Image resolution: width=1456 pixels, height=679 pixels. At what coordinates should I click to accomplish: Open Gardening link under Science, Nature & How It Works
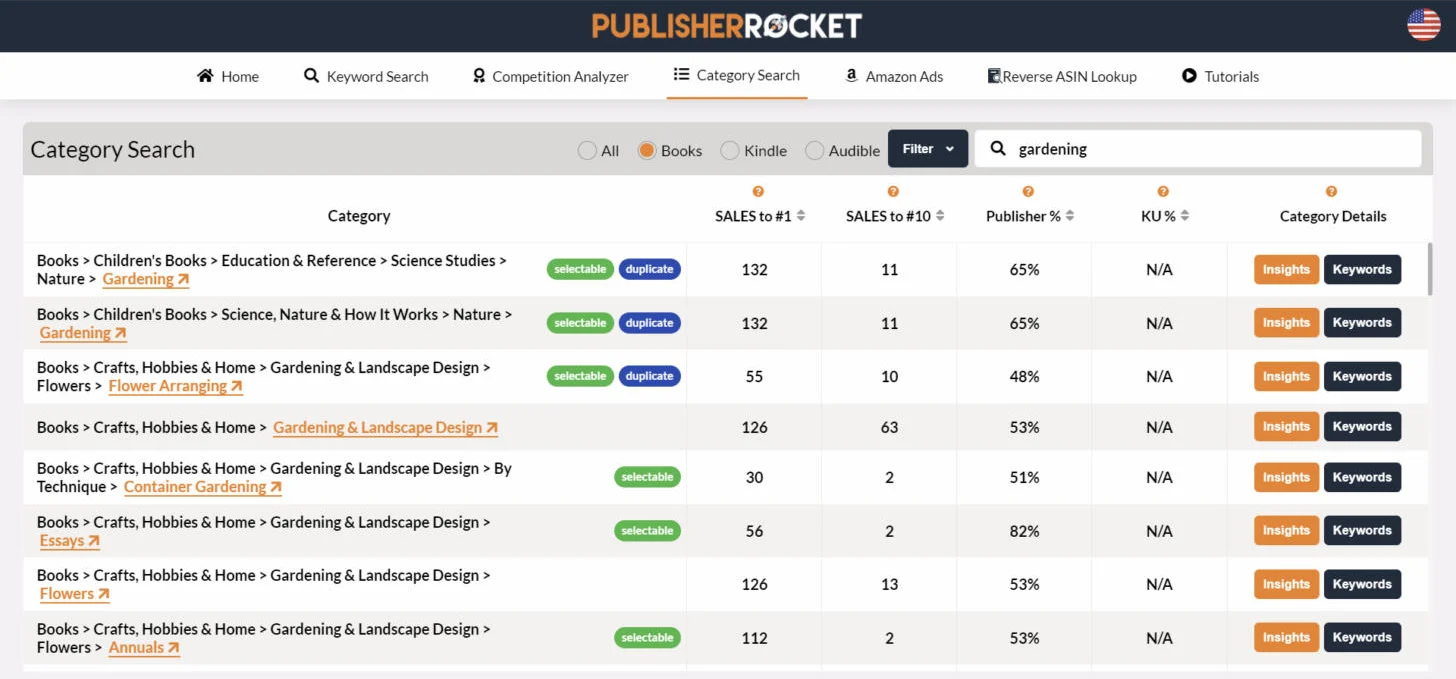pyautogui.click(x=83, y=333)
